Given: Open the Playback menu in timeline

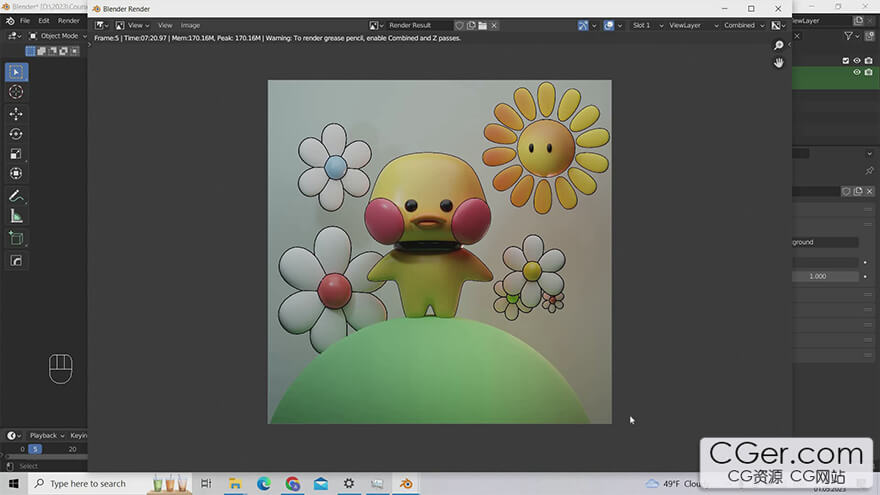Looking at the screenshot, I should [47, 436].
